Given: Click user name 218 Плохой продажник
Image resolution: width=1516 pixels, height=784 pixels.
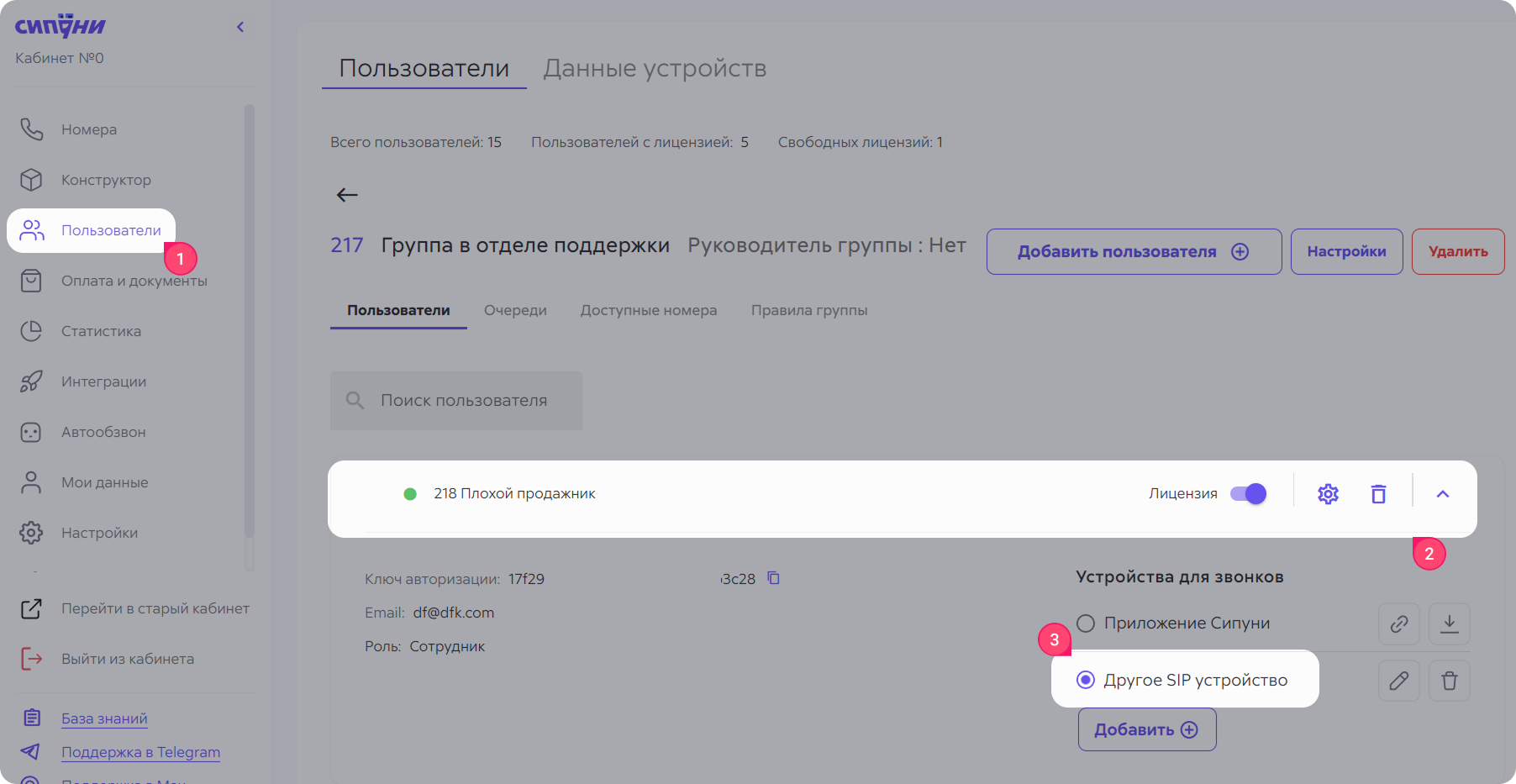Looking at the screenshot, I should point(514,493).
